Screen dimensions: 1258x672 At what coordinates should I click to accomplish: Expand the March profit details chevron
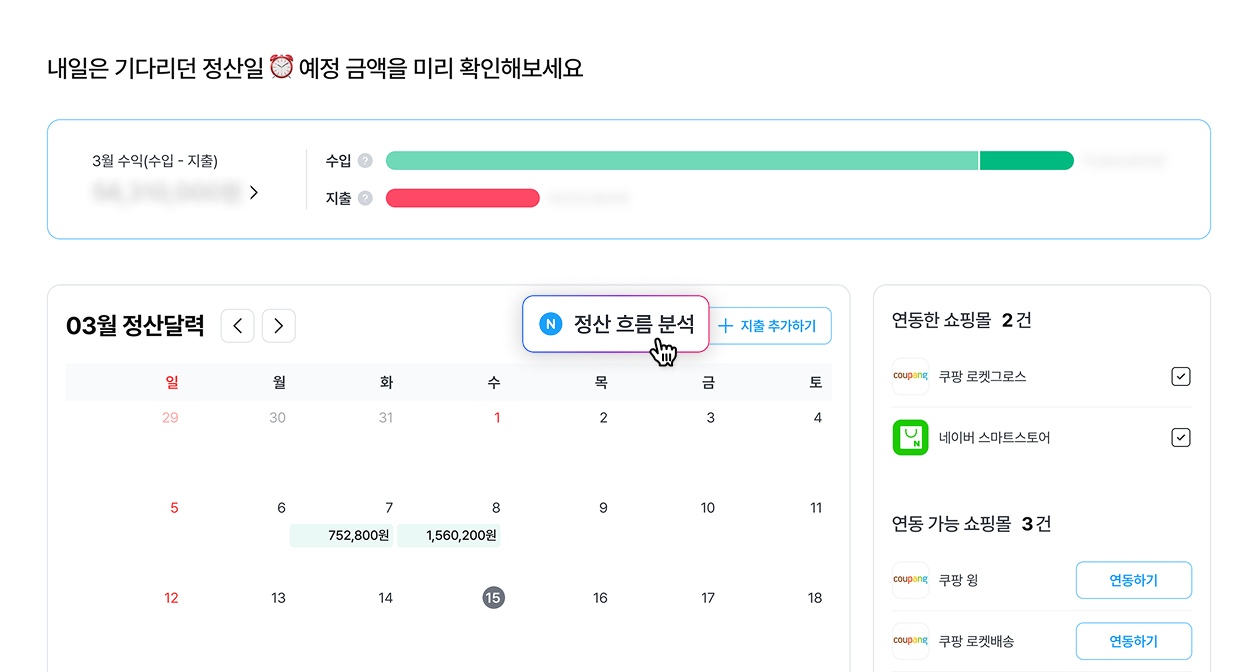click(x=254, y=193)
